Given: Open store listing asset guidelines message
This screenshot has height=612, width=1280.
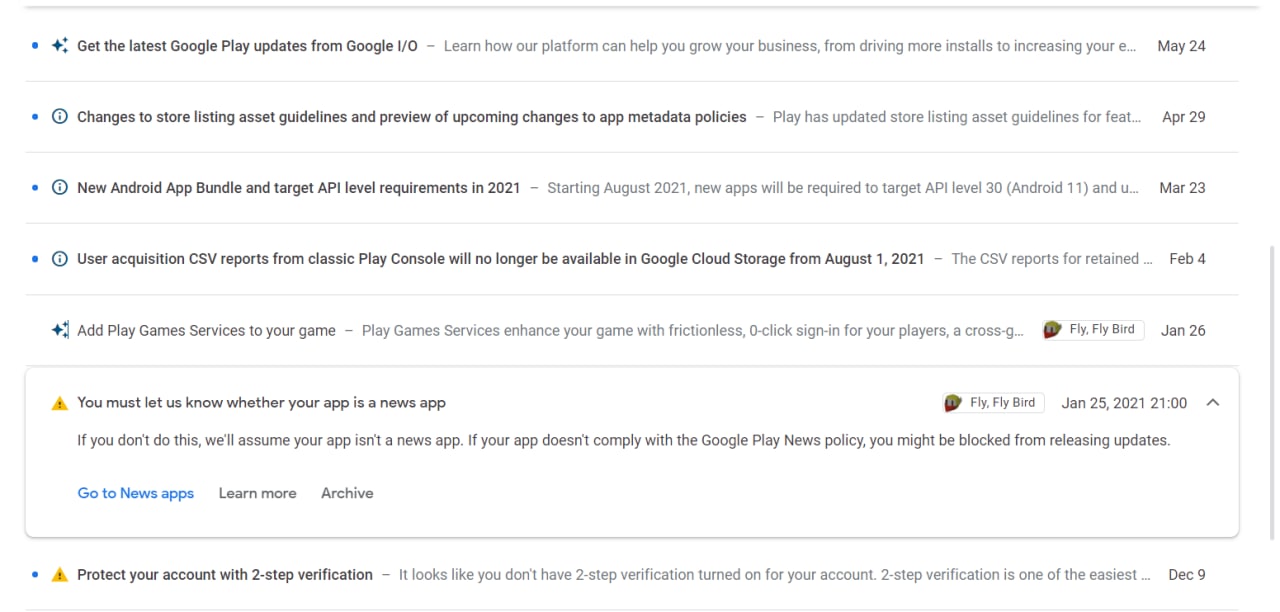Looking at the screenshot, I should 412,117.
